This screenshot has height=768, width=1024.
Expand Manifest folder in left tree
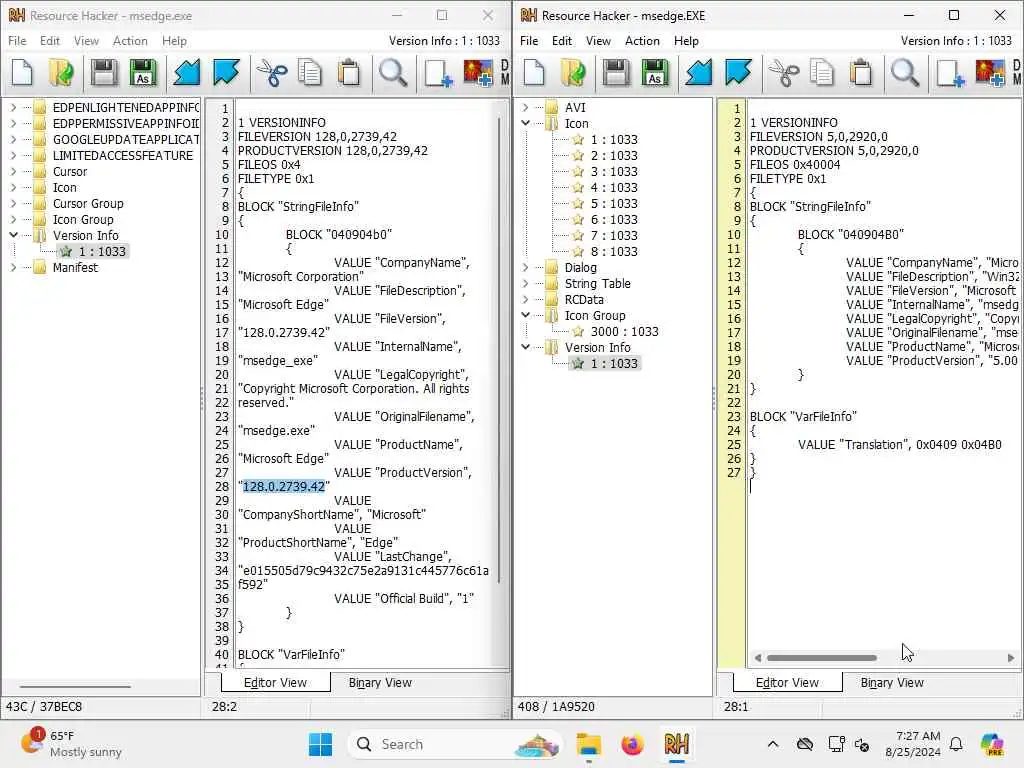[13, 267]
